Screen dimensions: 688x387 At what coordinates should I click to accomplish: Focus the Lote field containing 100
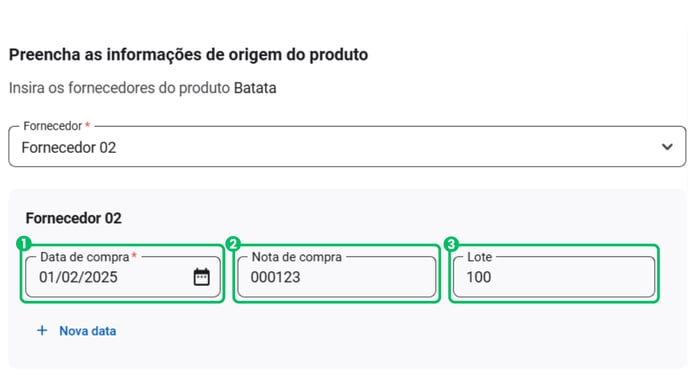point(554,277)
